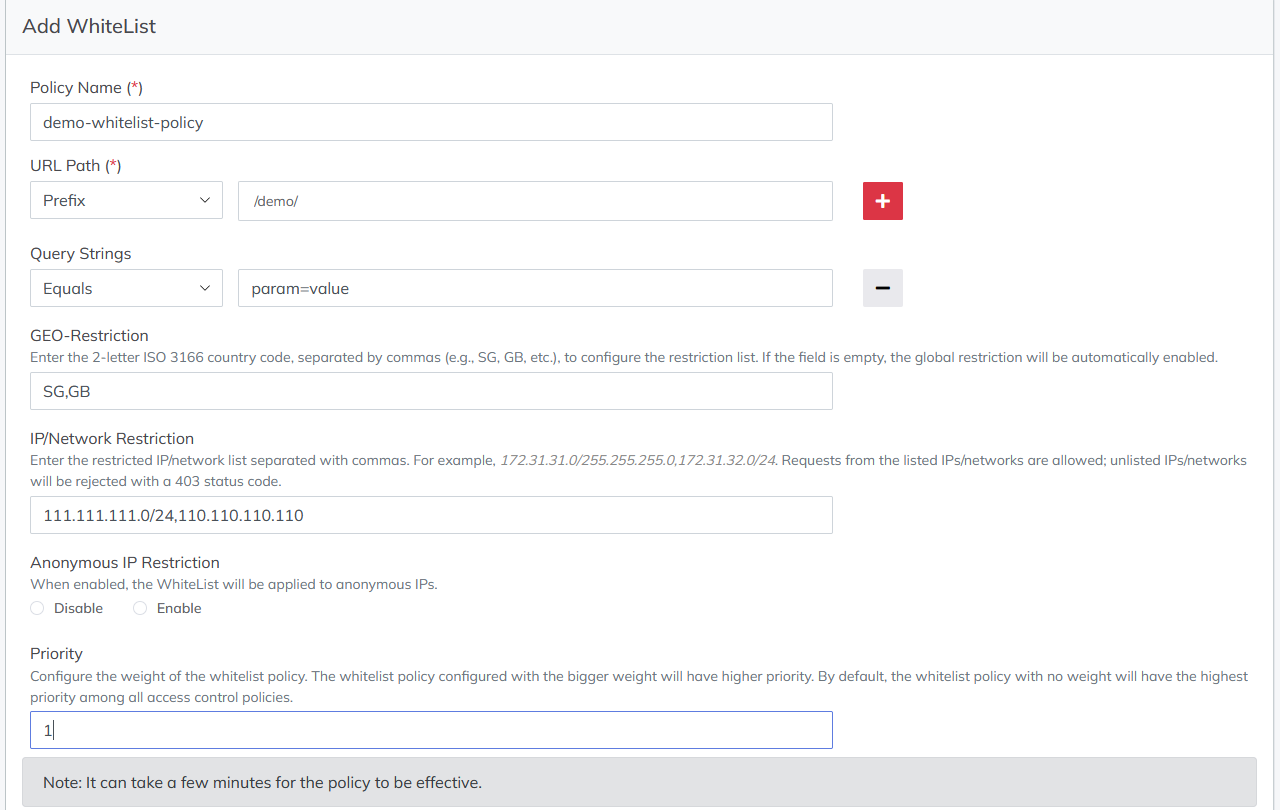Click the priority weight description text
The height and width of the screenshot is (810, 1280).
(x=639, y=687)
